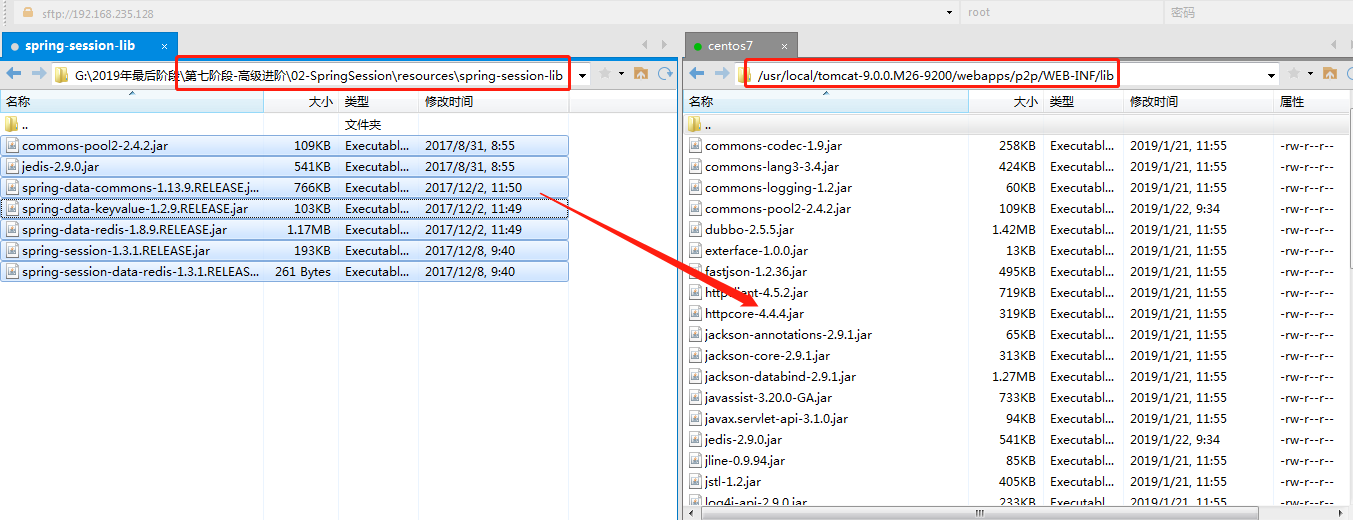Click the forward arrow in the remote pane
The width and height of the screenshot is (1353, 520).
[719, 74]
